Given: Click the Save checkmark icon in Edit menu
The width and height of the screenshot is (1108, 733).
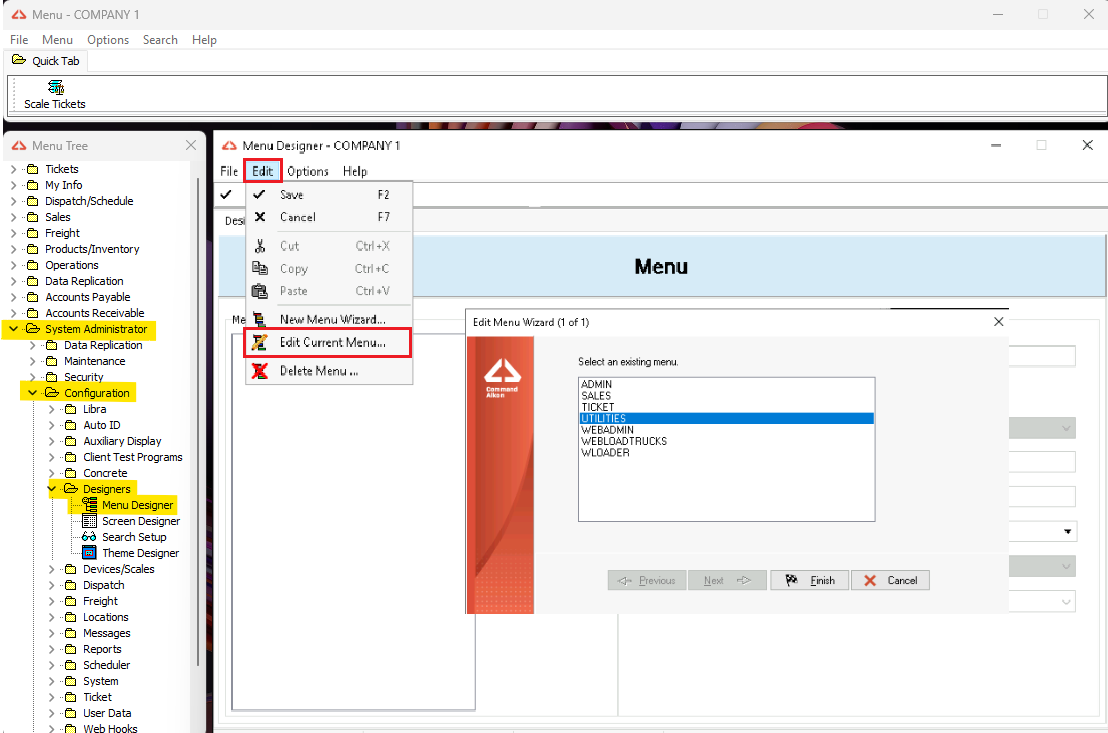Looking at the screenshot, I should 259,194.
